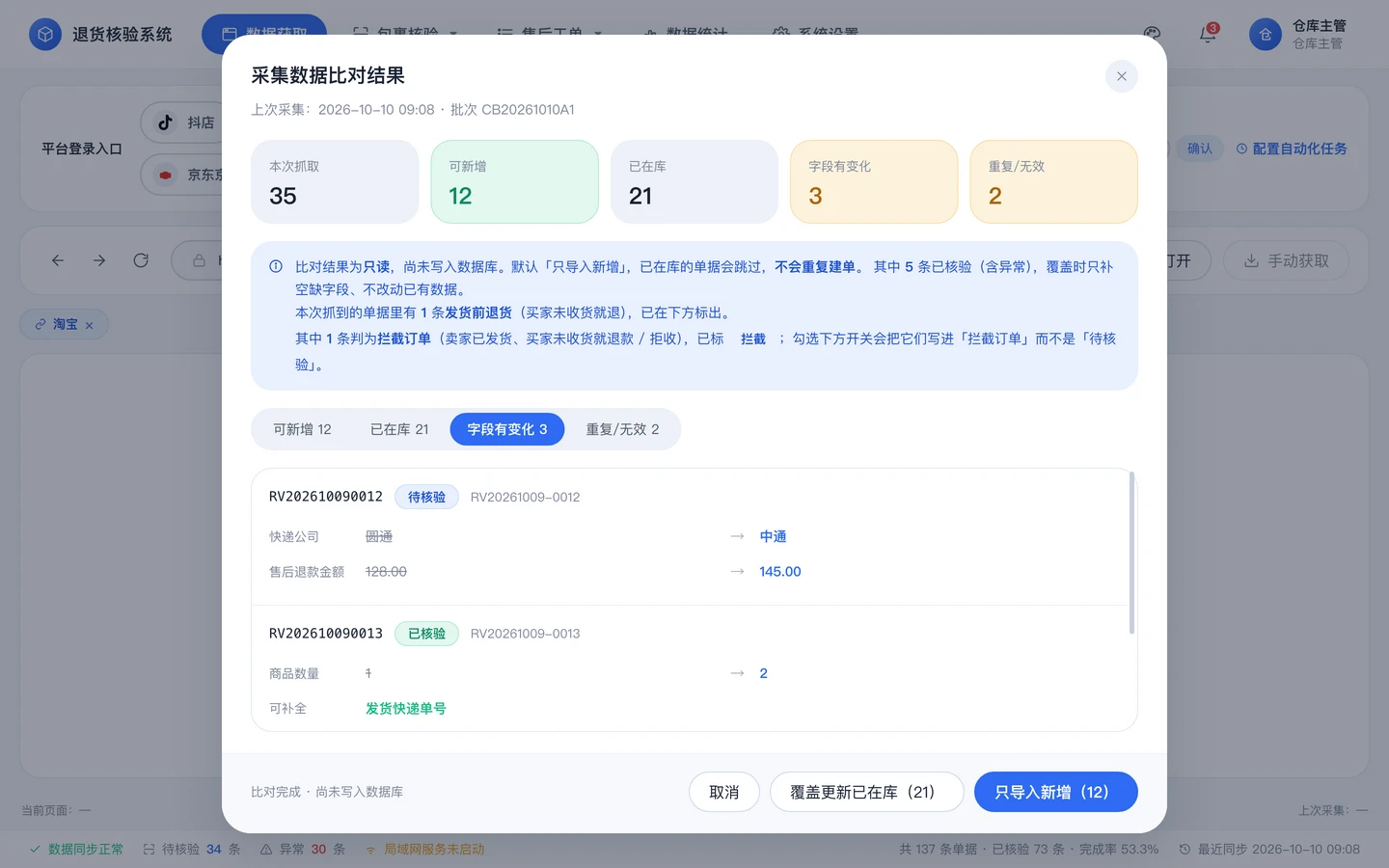Click the checkmark icon beside 数据同步正常
The width and height of the screenshot is (1389, 868).
35,850
